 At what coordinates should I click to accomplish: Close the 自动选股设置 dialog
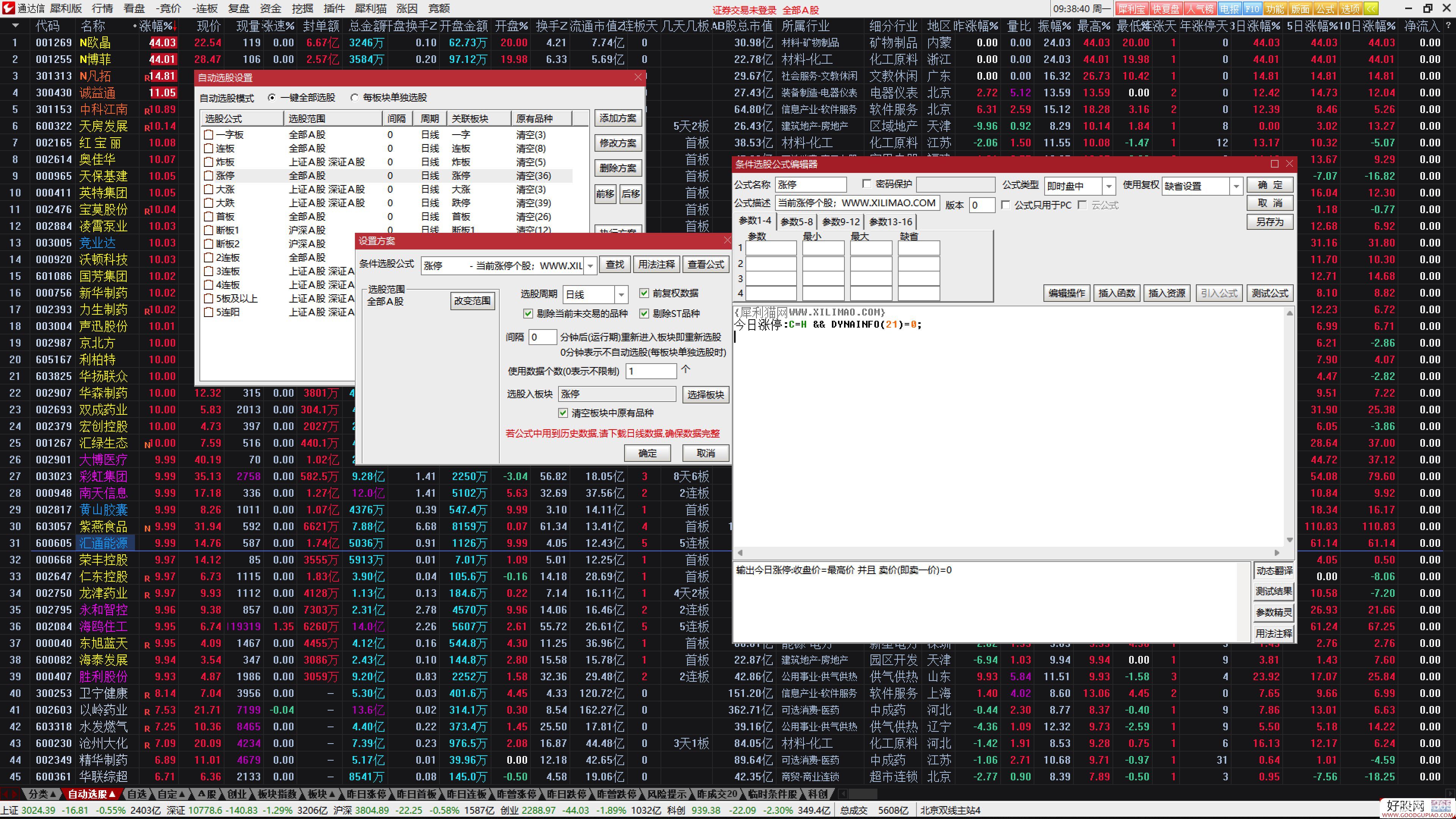pos(638,77)
